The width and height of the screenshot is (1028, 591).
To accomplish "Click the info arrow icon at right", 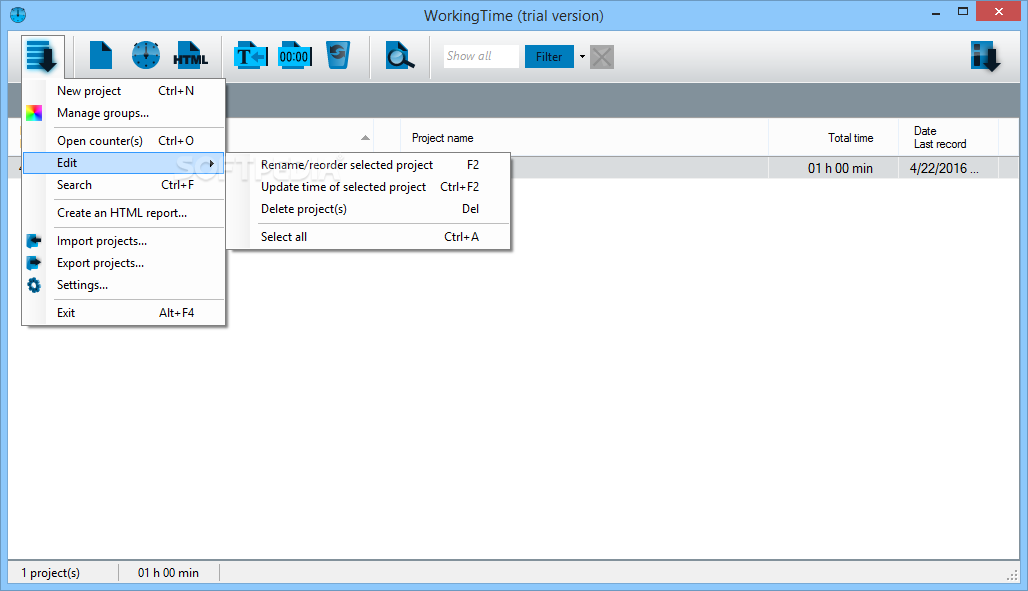I will pyautogui.click(x=985, y=56).
